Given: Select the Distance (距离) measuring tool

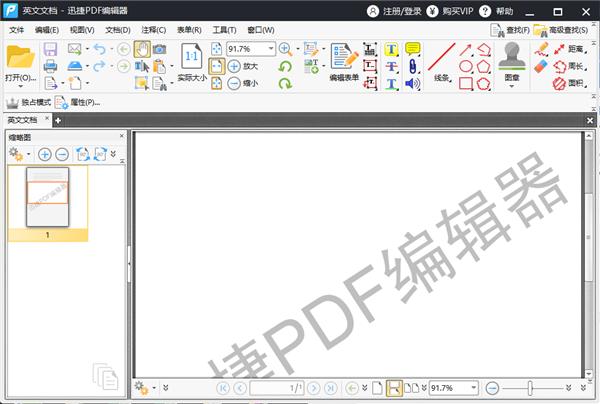Looking at the screenshot, I should coord(569,49).
